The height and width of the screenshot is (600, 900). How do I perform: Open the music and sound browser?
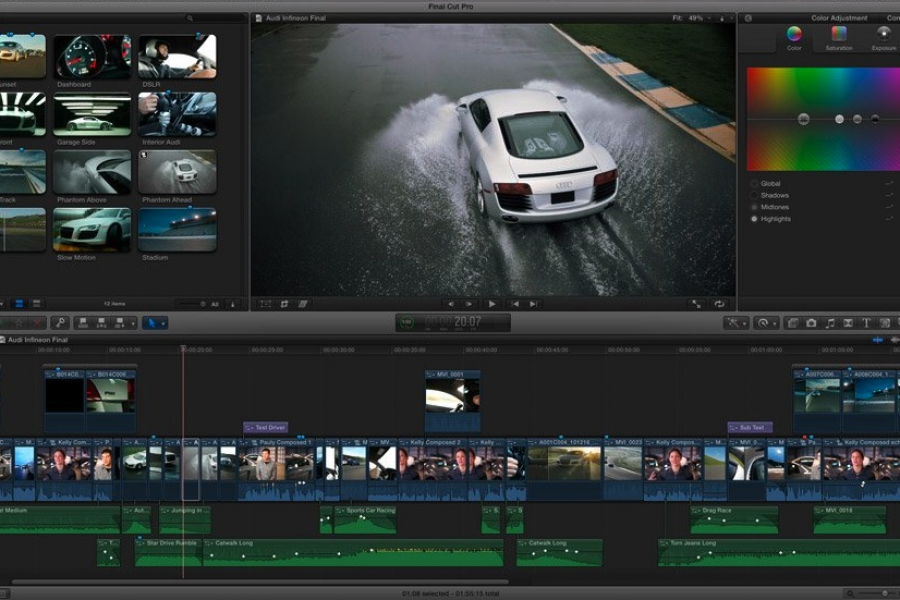point(830,323)
